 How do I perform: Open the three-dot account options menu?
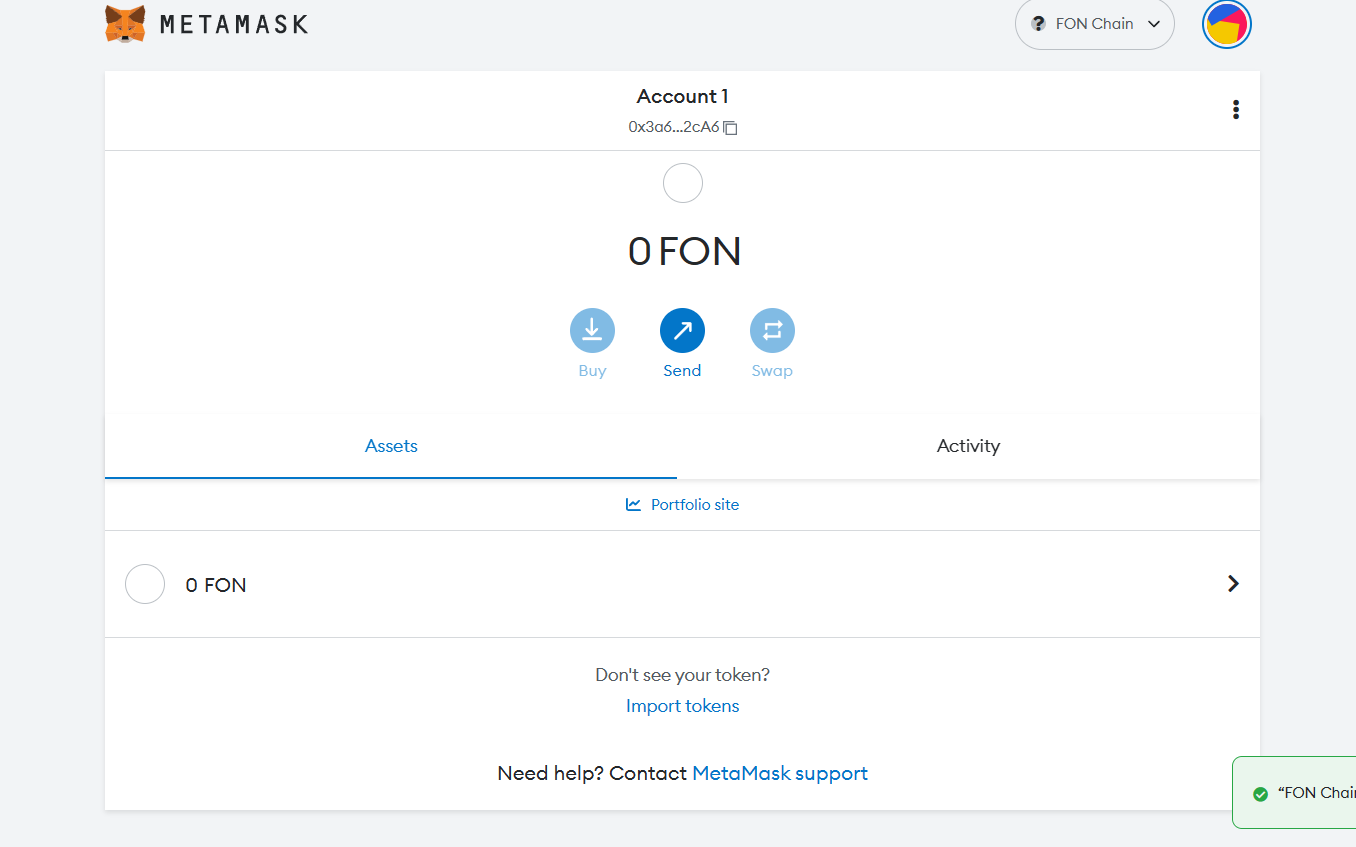tap(1236, 110)
